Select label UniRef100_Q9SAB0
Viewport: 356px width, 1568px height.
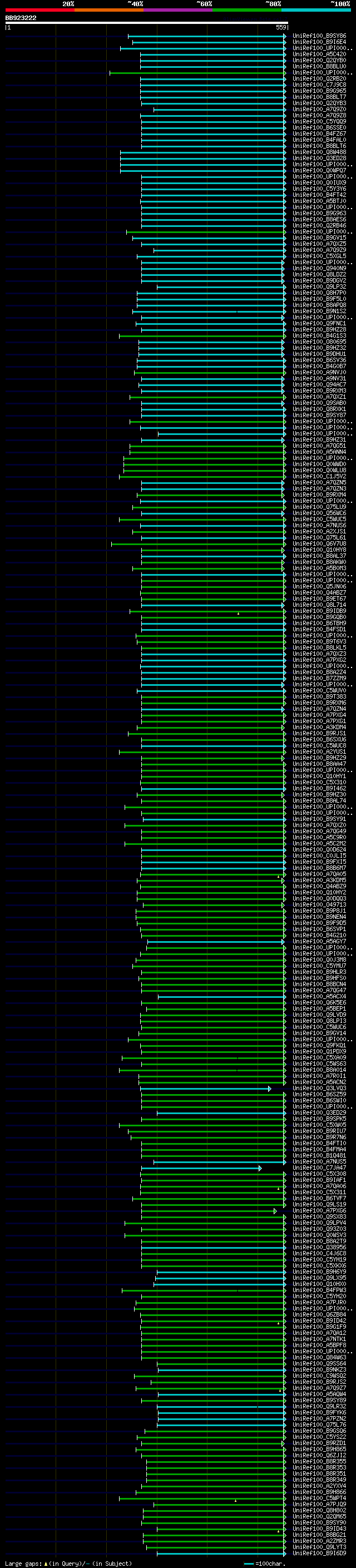pyautogui.click(x=319, y=403)
